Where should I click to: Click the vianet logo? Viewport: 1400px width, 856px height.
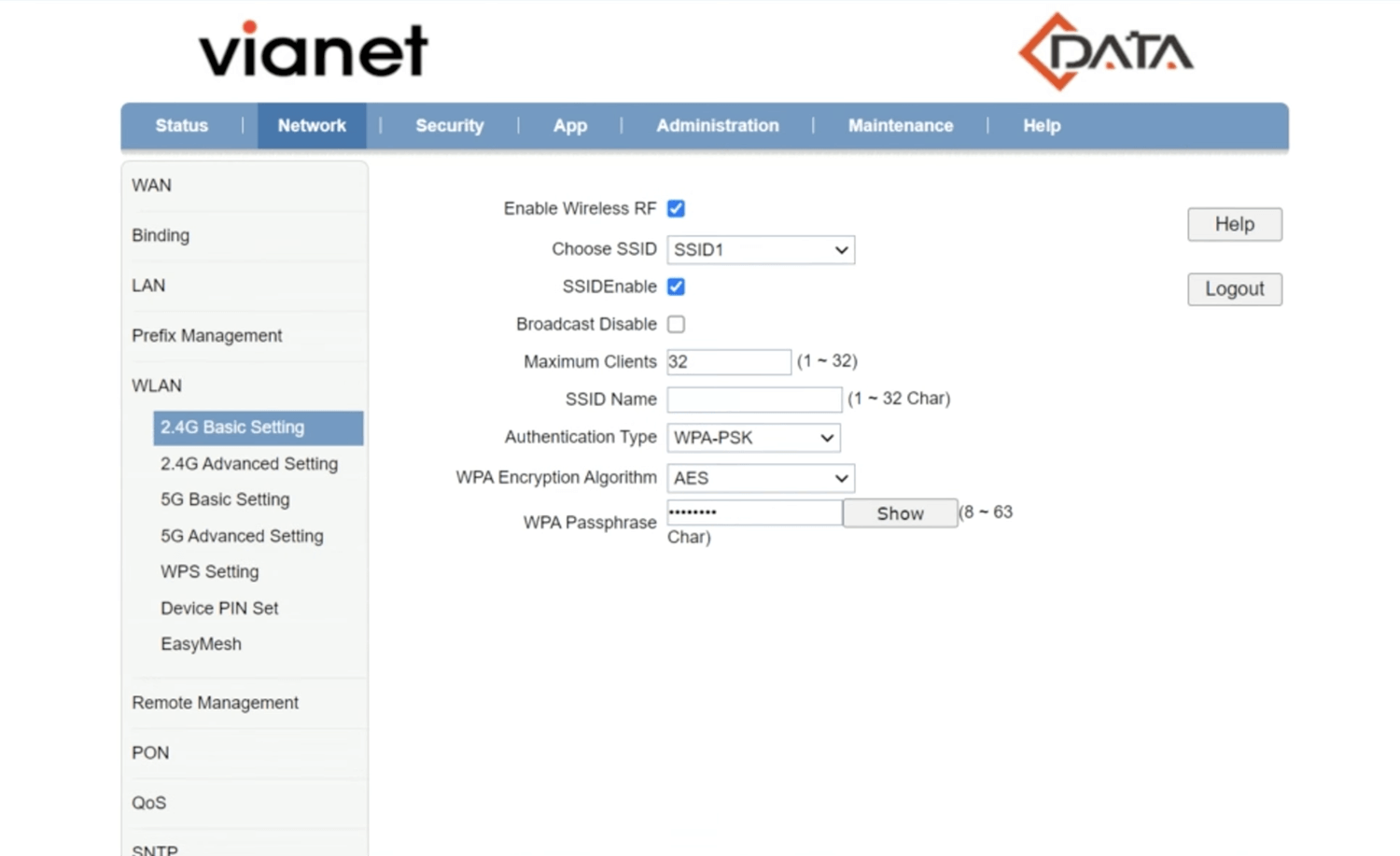click(313, 50)
